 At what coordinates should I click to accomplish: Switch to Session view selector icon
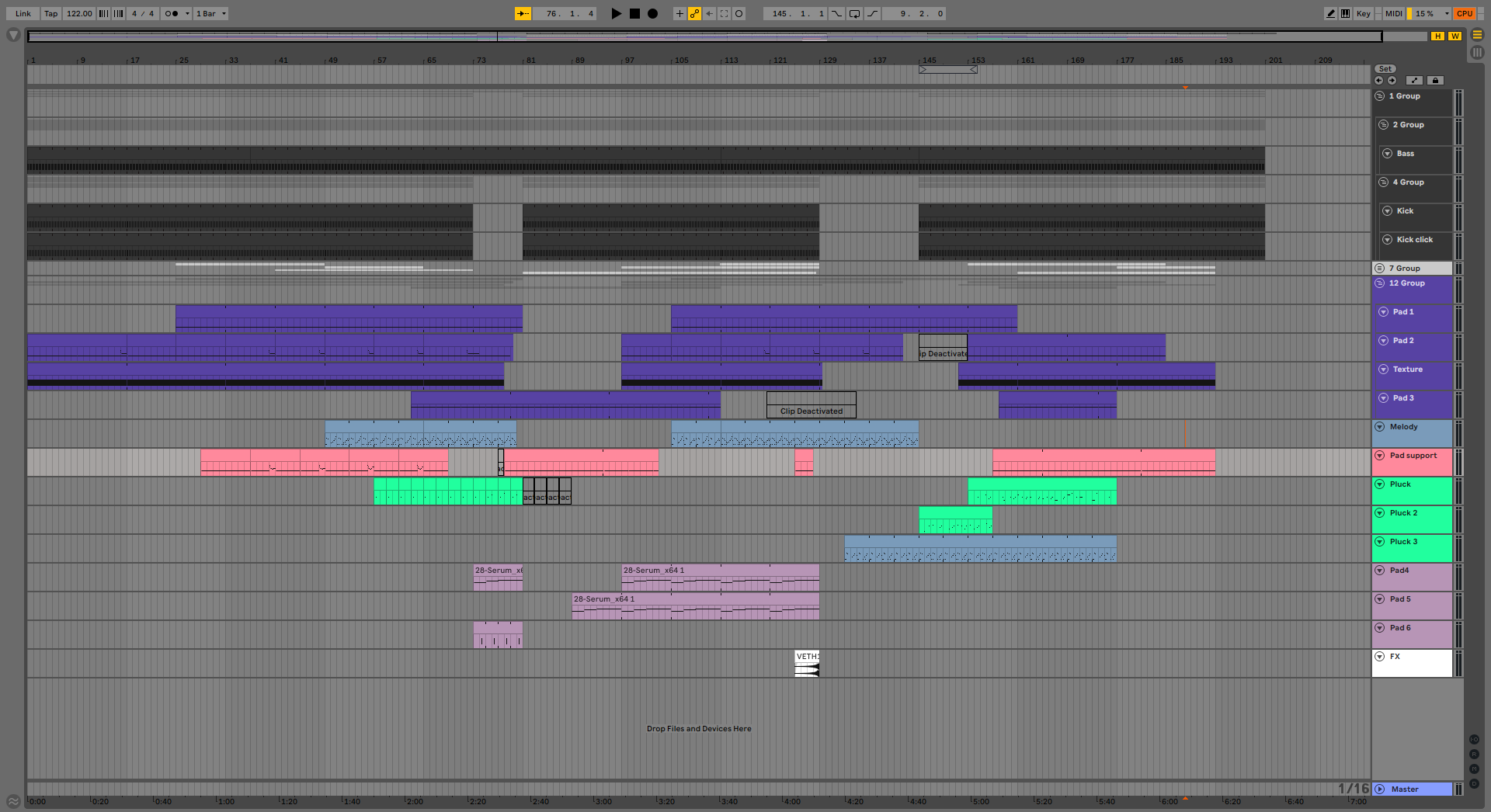1477,53
